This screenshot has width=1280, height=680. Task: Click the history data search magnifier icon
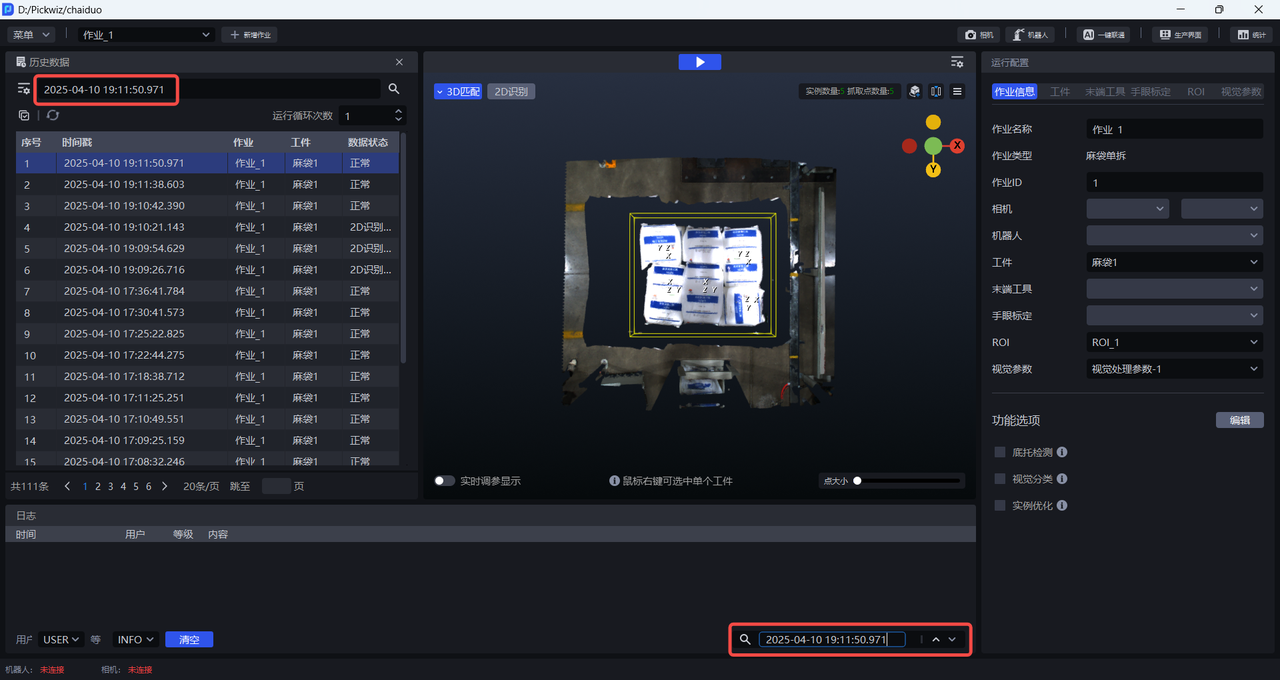(x=394, y=89)
